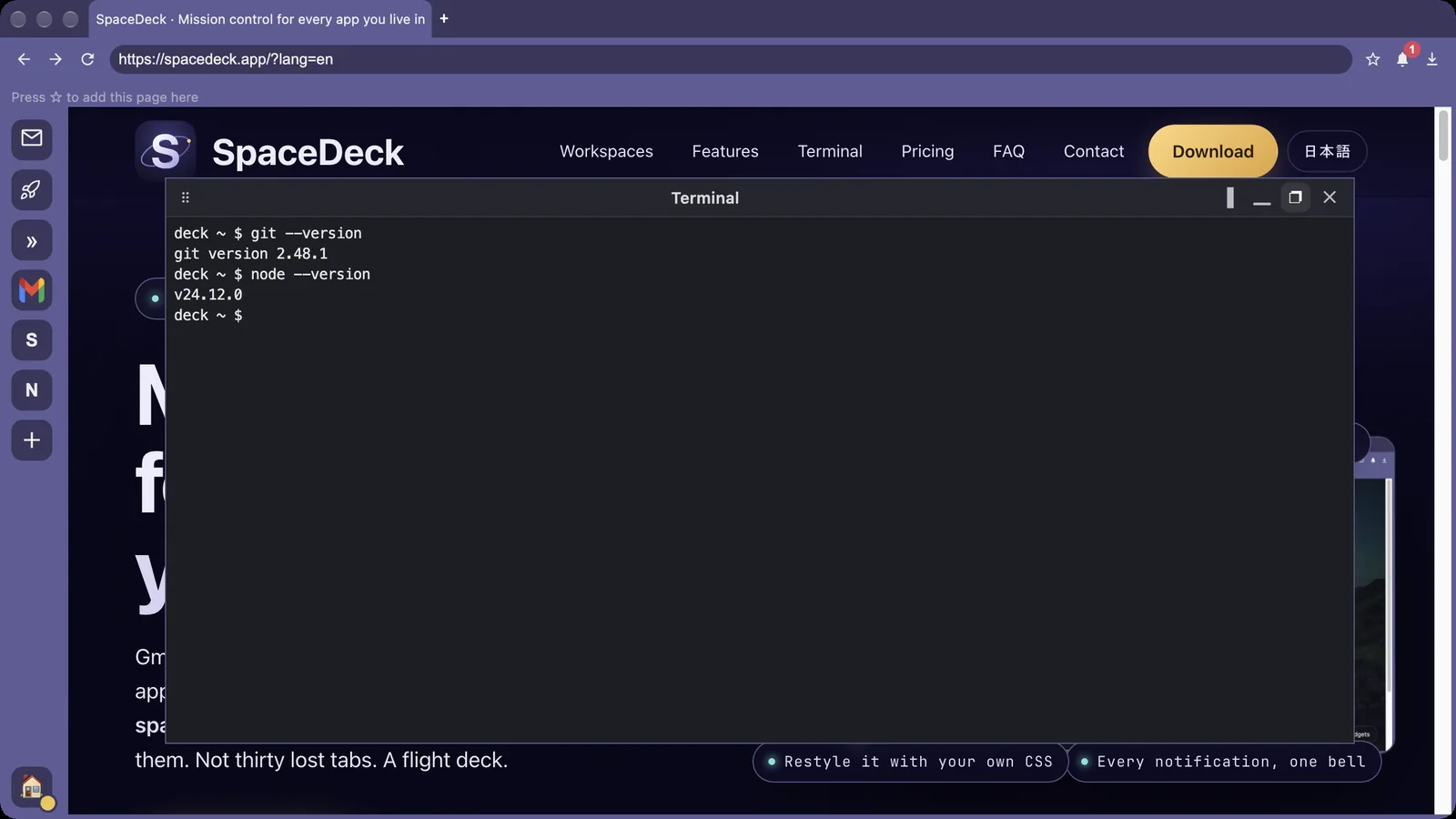The width and height of the screenshot is (1456, 819).
Task: Close the Terminal panel
Action: pos(1330,197)
